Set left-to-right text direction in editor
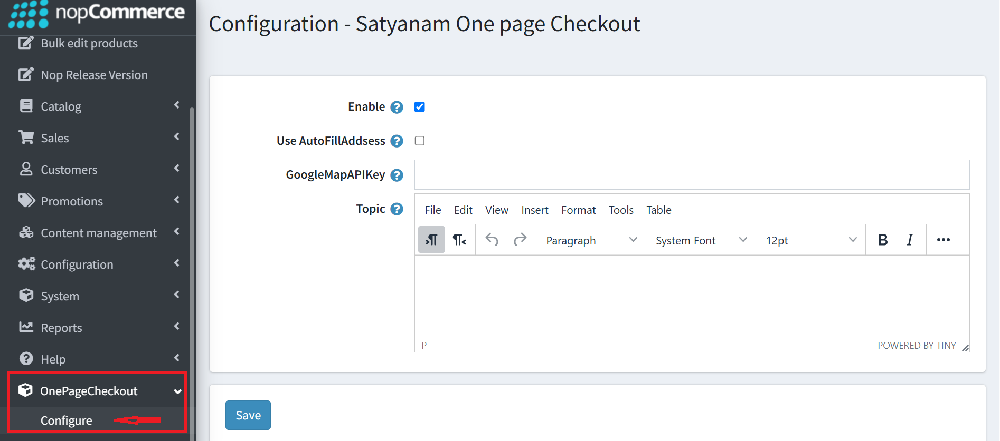This screenshot has width=1000, height=441. 432,240
